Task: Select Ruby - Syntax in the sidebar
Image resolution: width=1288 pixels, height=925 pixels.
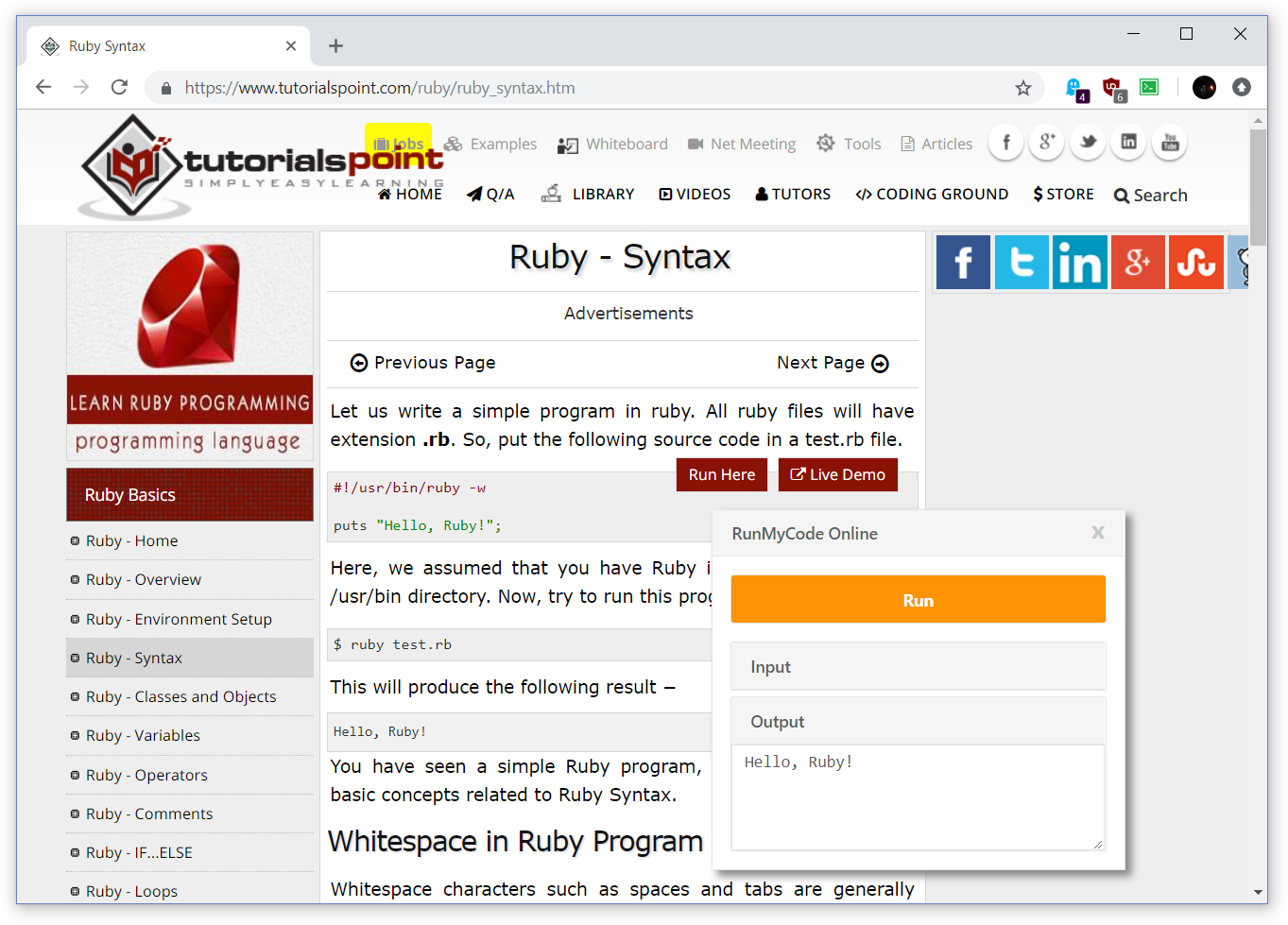Action: pyautogui.click(x=189, y=658)
